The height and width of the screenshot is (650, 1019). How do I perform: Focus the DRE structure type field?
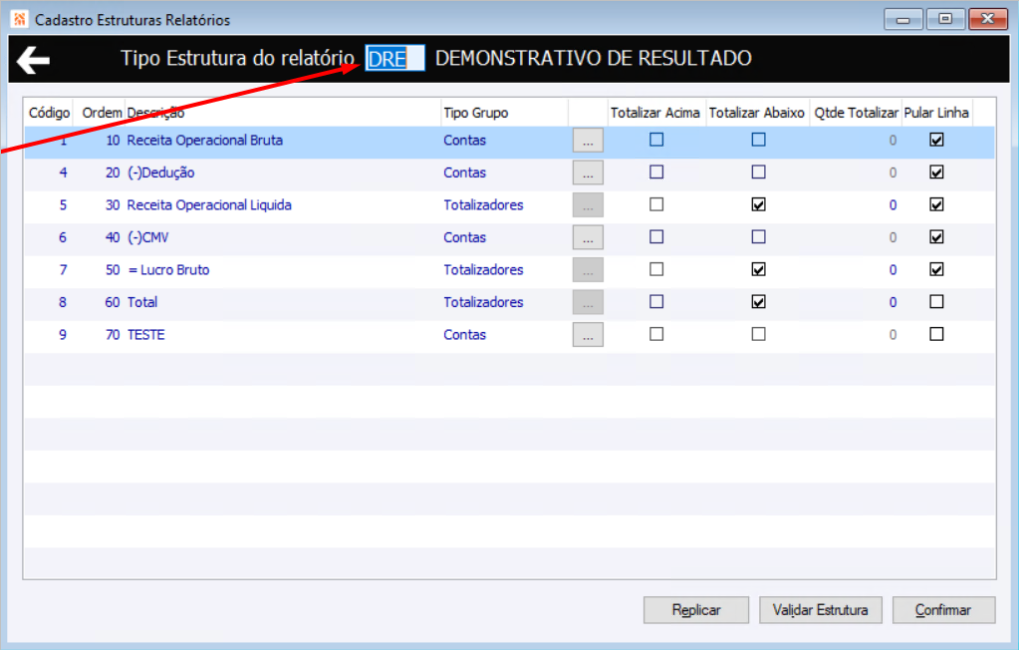394,58
